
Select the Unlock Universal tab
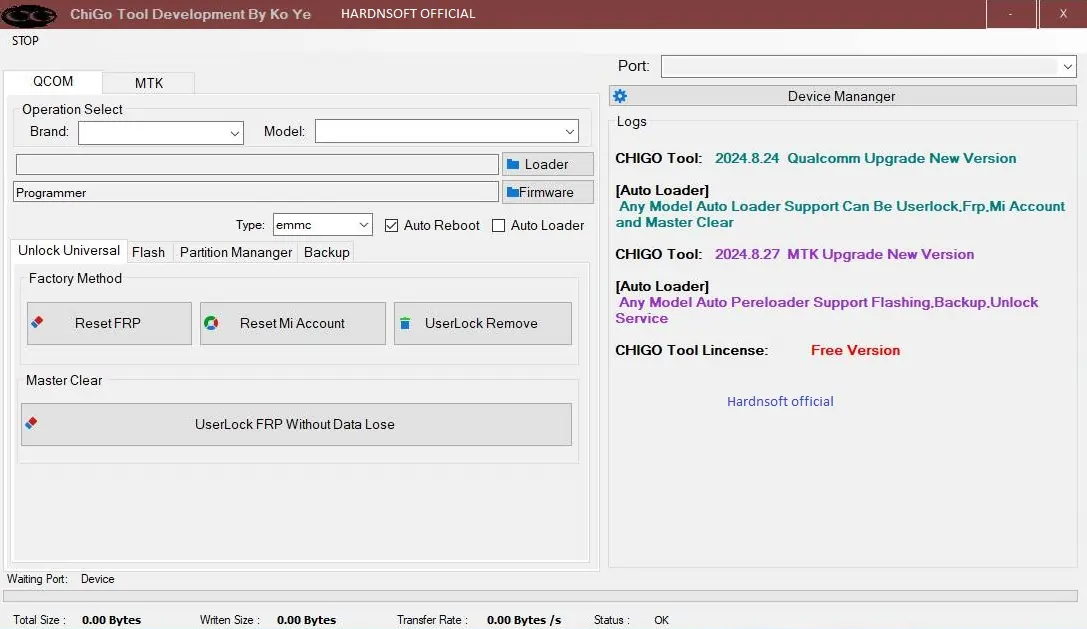pyautogui.click(x=69, y=250)
